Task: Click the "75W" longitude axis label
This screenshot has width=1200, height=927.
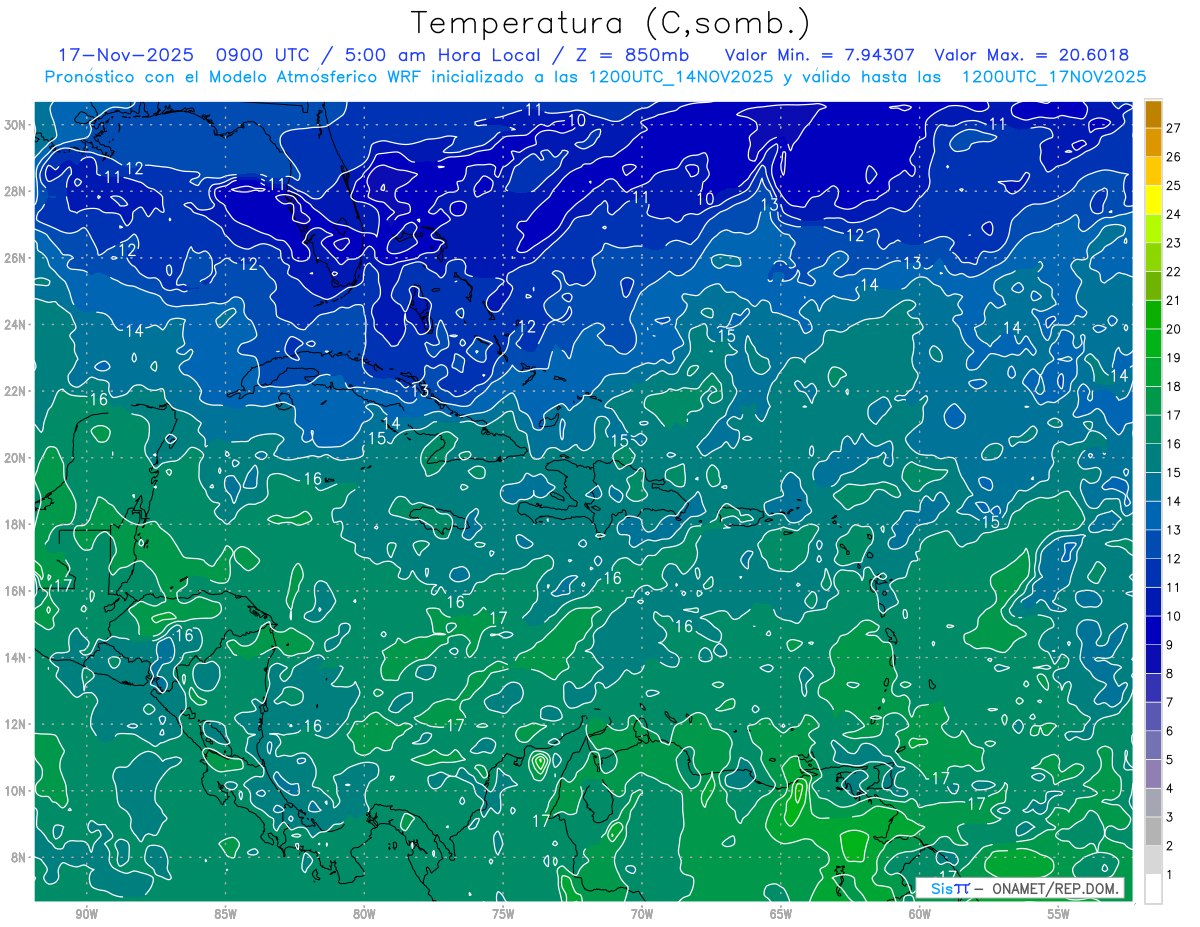Action: (x=503, y=914)
